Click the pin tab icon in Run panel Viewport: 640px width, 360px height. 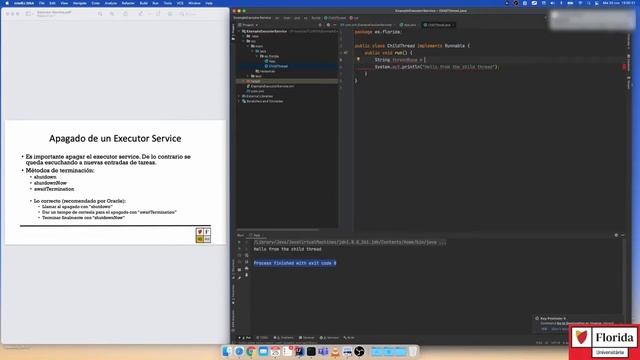(x=239, y=278)
